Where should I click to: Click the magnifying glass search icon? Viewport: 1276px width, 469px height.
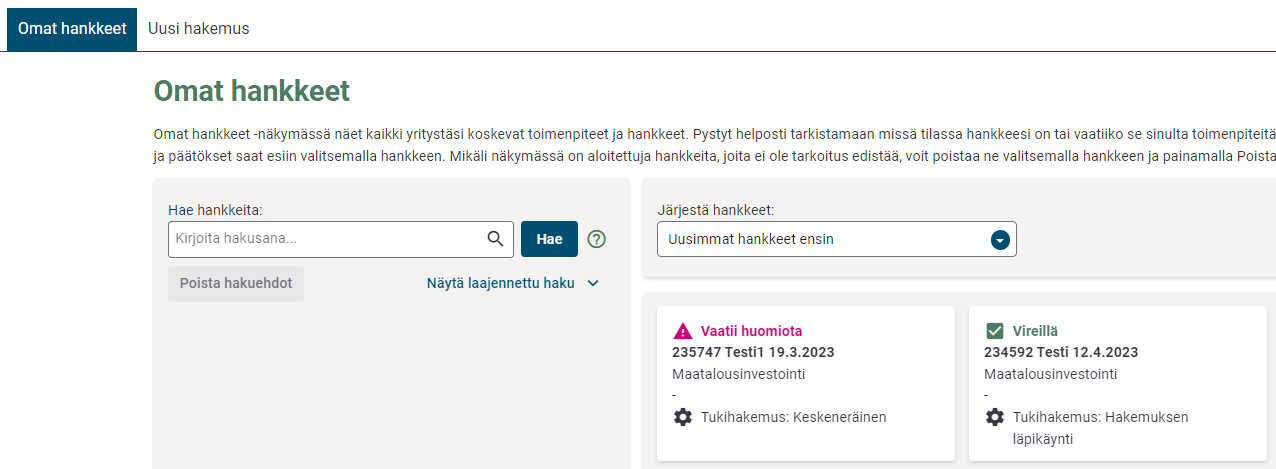click(495, 239)
